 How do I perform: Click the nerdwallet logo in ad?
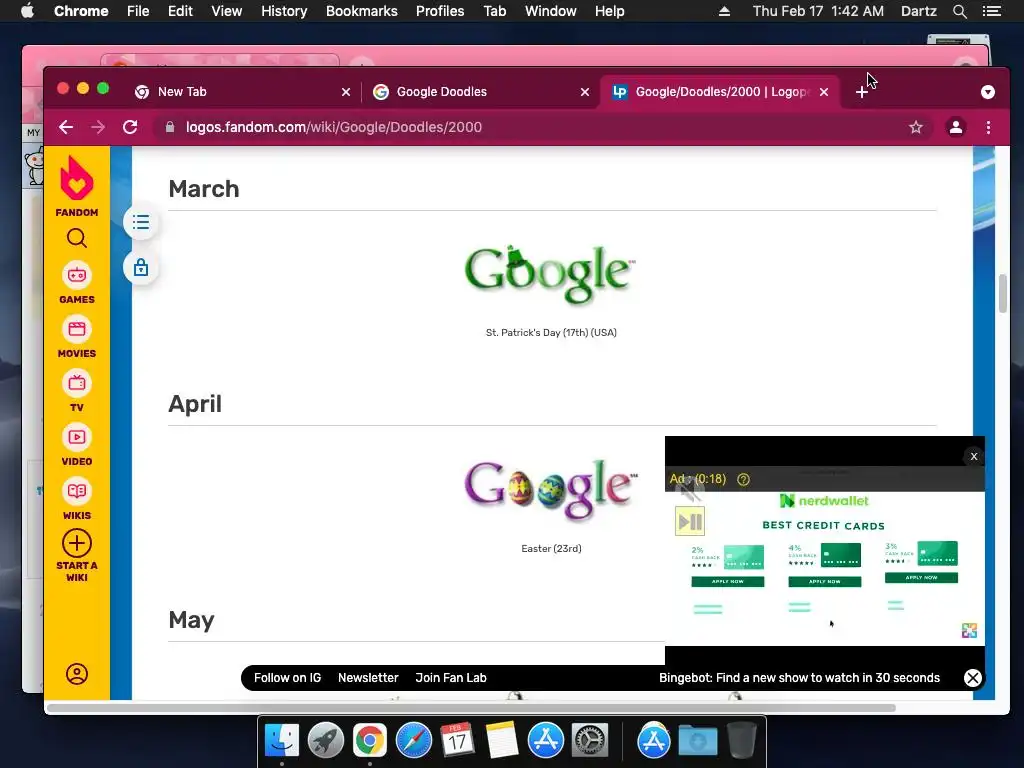point(824,501)
